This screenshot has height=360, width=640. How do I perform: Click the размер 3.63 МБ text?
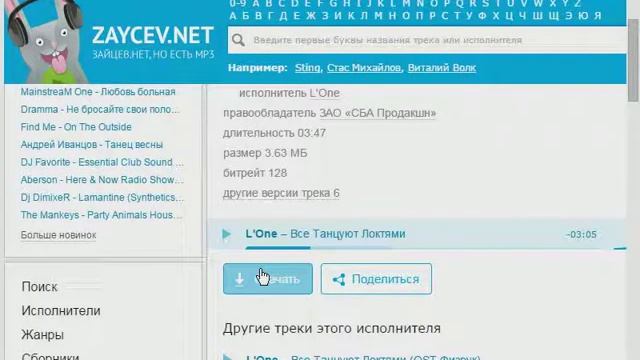(x=265, y=153)
